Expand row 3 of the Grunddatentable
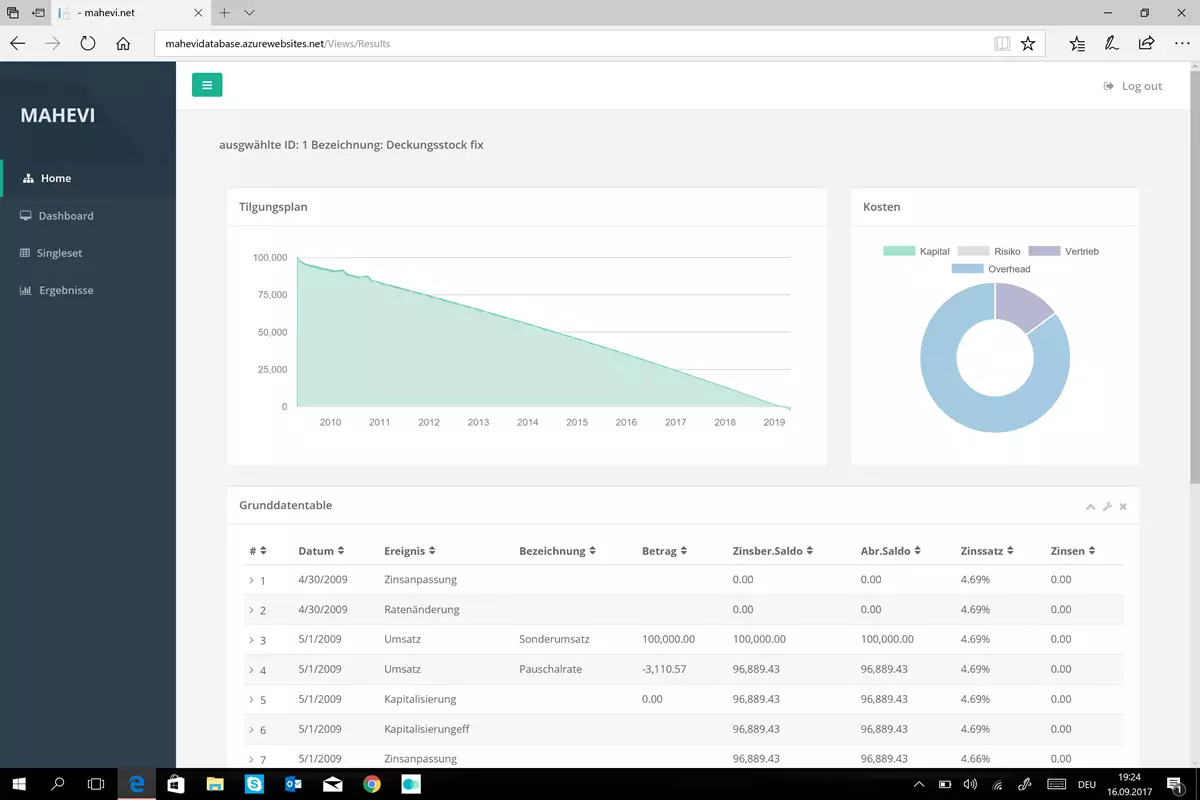 pyautogui.click(x=251, y=640)
